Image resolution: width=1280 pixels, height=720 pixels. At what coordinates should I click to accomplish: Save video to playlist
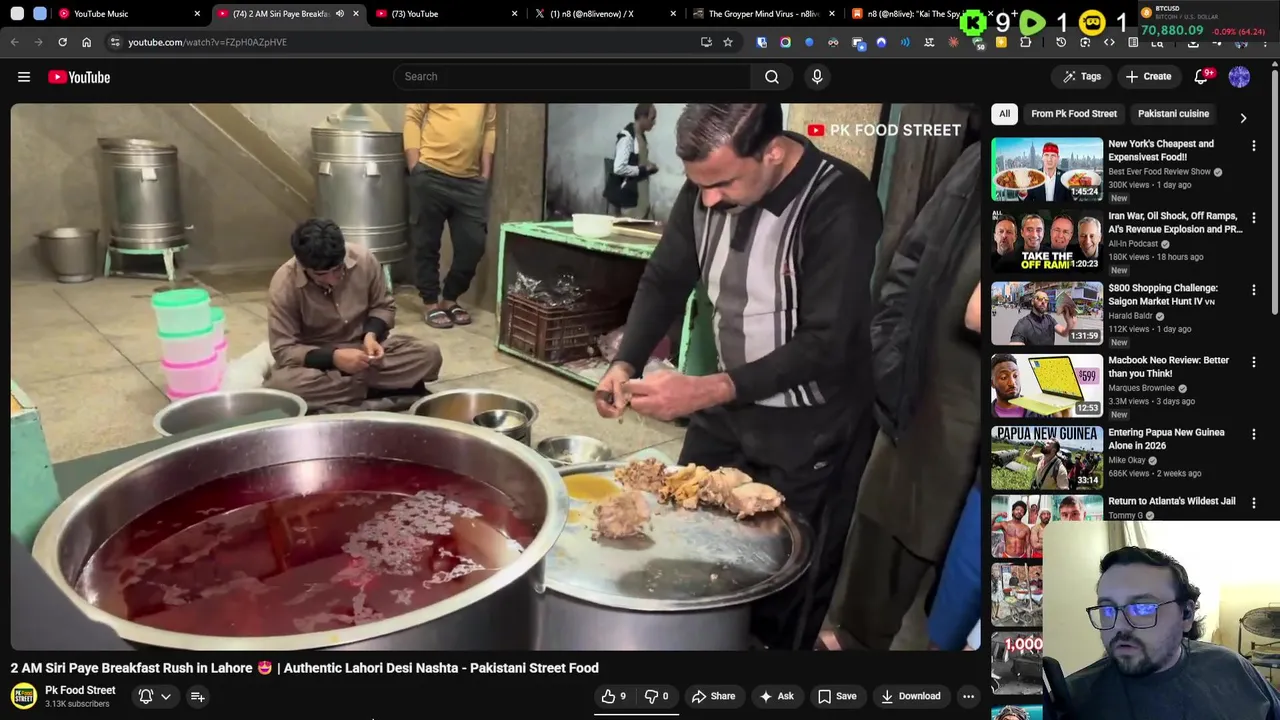tap(837, 696)
